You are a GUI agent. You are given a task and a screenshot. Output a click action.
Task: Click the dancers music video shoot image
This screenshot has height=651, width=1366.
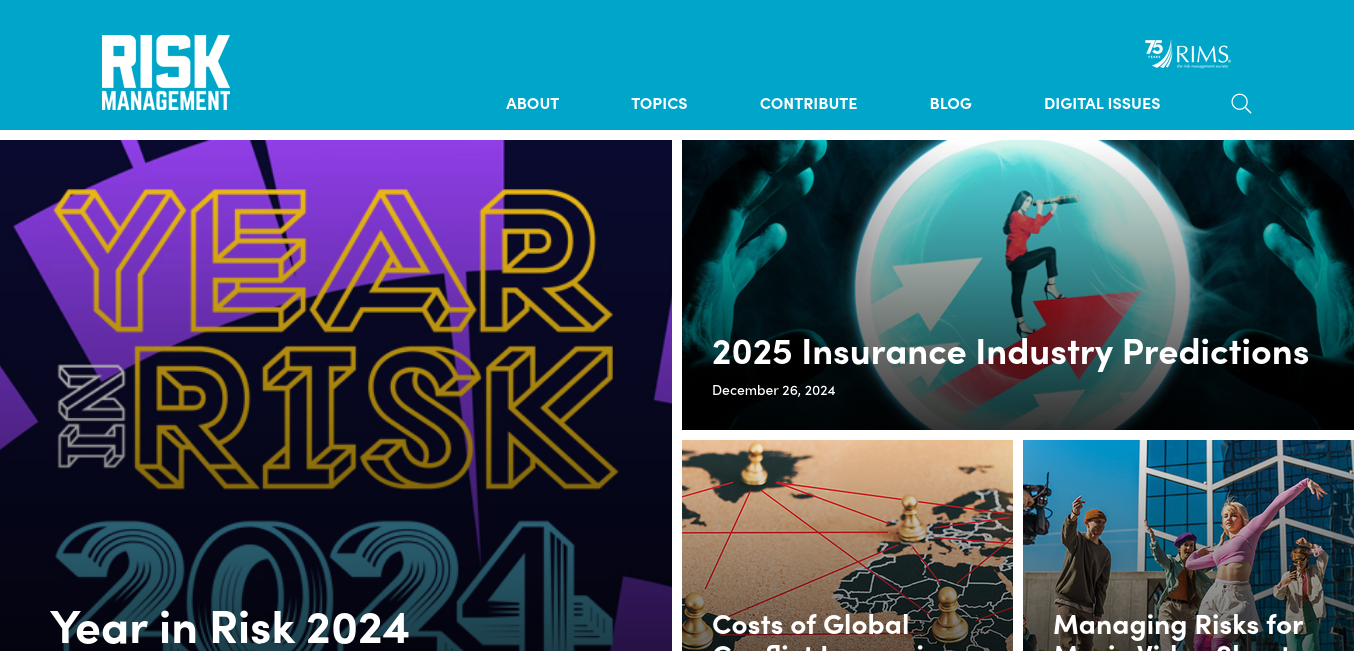[x=1188, y=545]
